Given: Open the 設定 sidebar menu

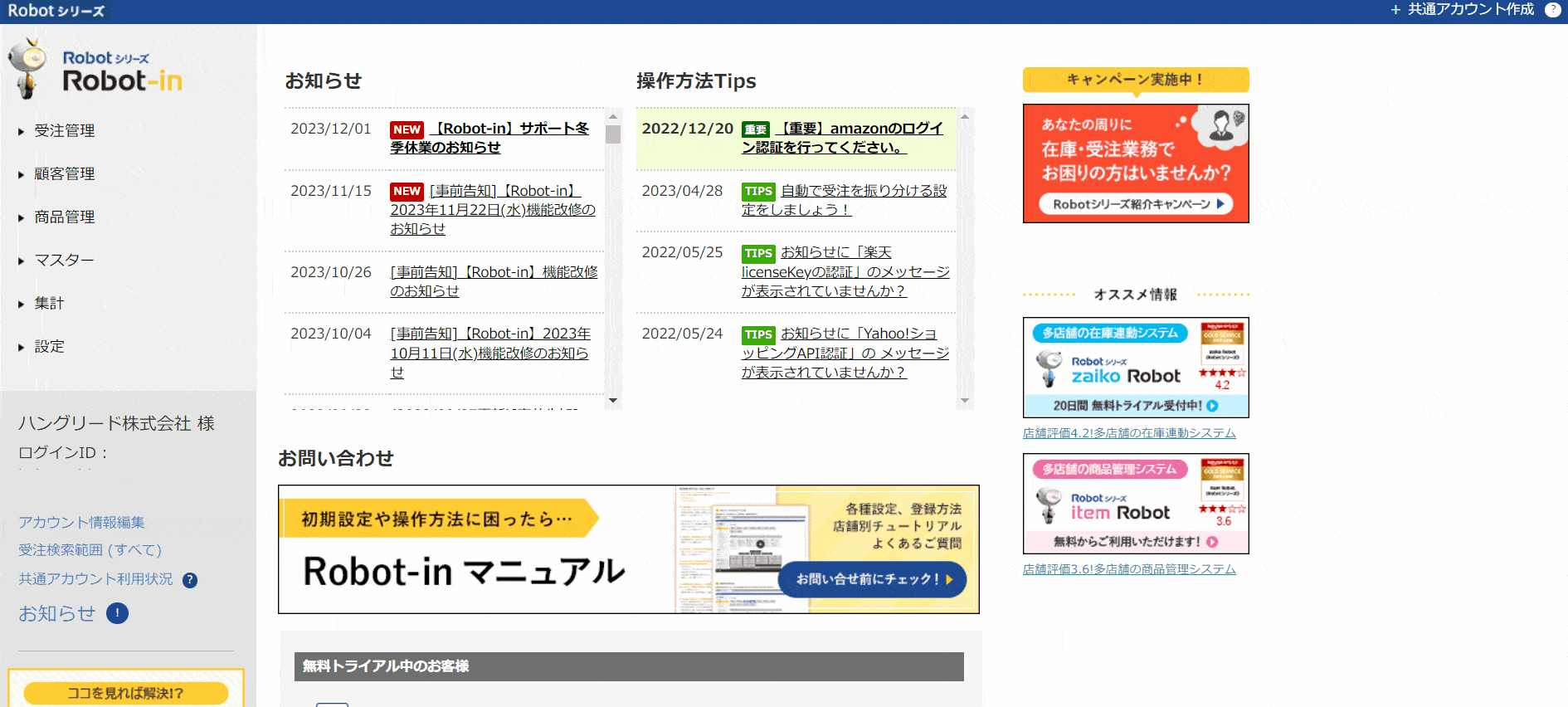Looking at the screenshot, I should [49, 347].
